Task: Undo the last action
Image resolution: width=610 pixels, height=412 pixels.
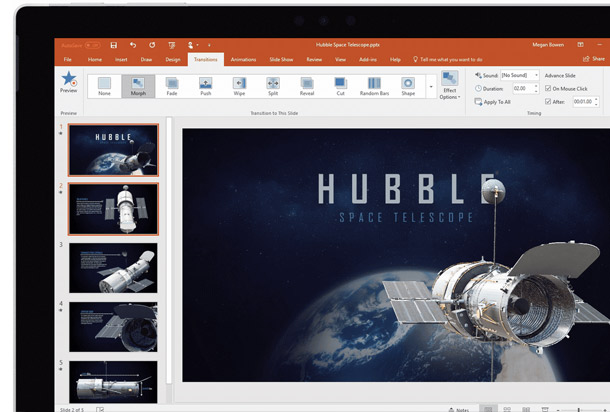Action: click(133, 45)
